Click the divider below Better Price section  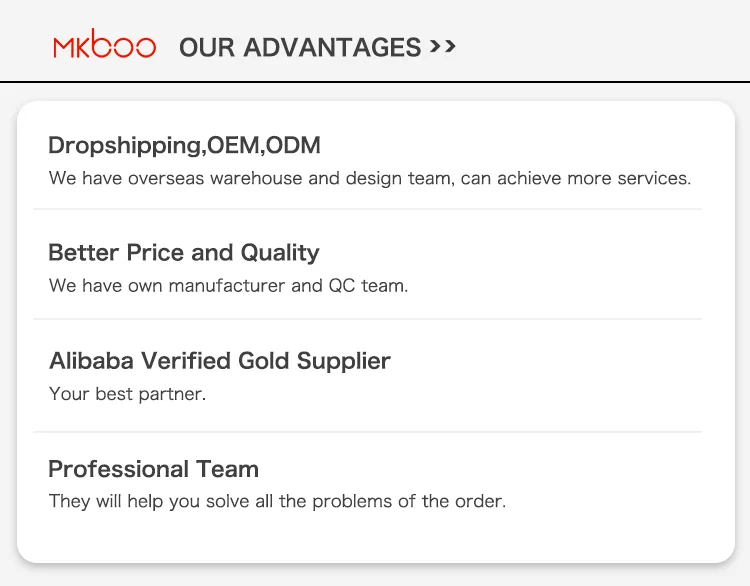pyautogui.click(x=368, y=319)
